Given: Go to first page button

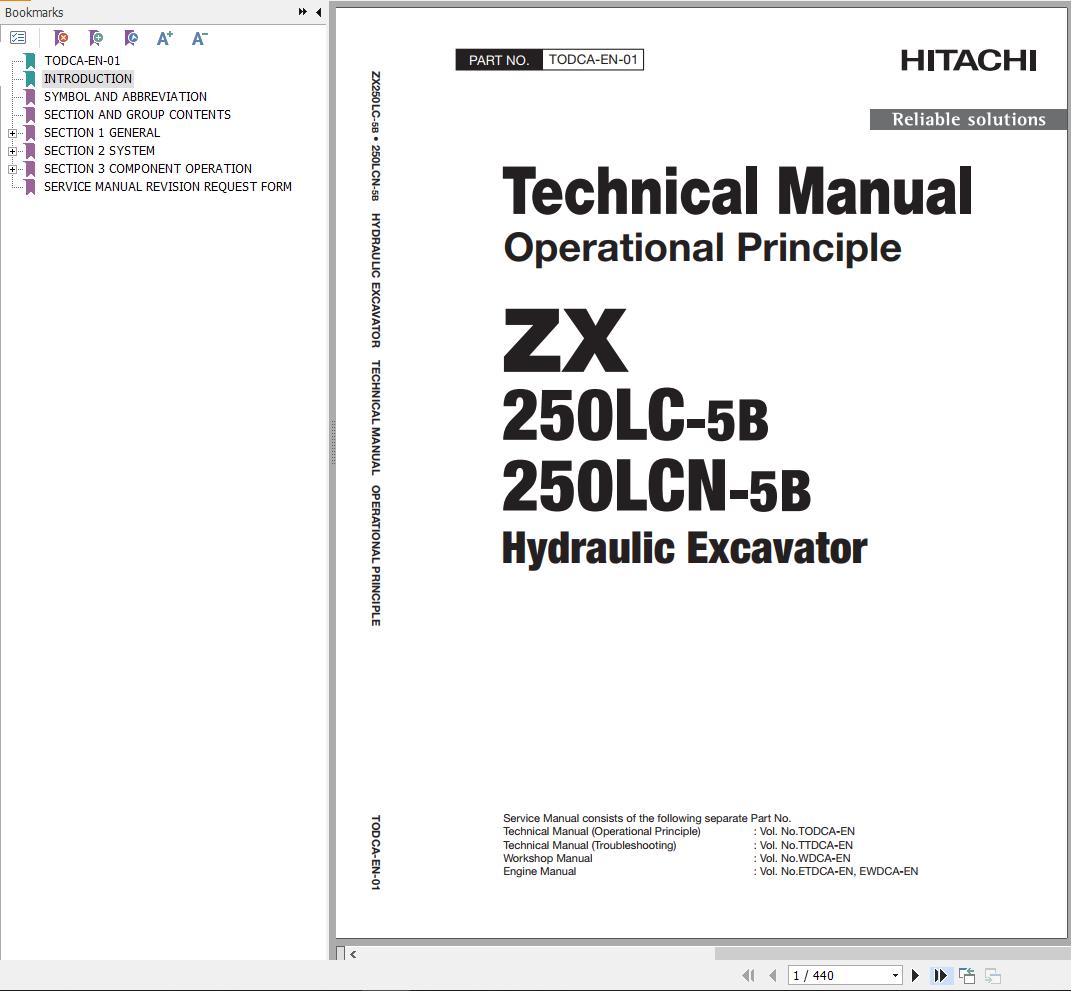Looking at the screenshot, I should pos(749,975).
